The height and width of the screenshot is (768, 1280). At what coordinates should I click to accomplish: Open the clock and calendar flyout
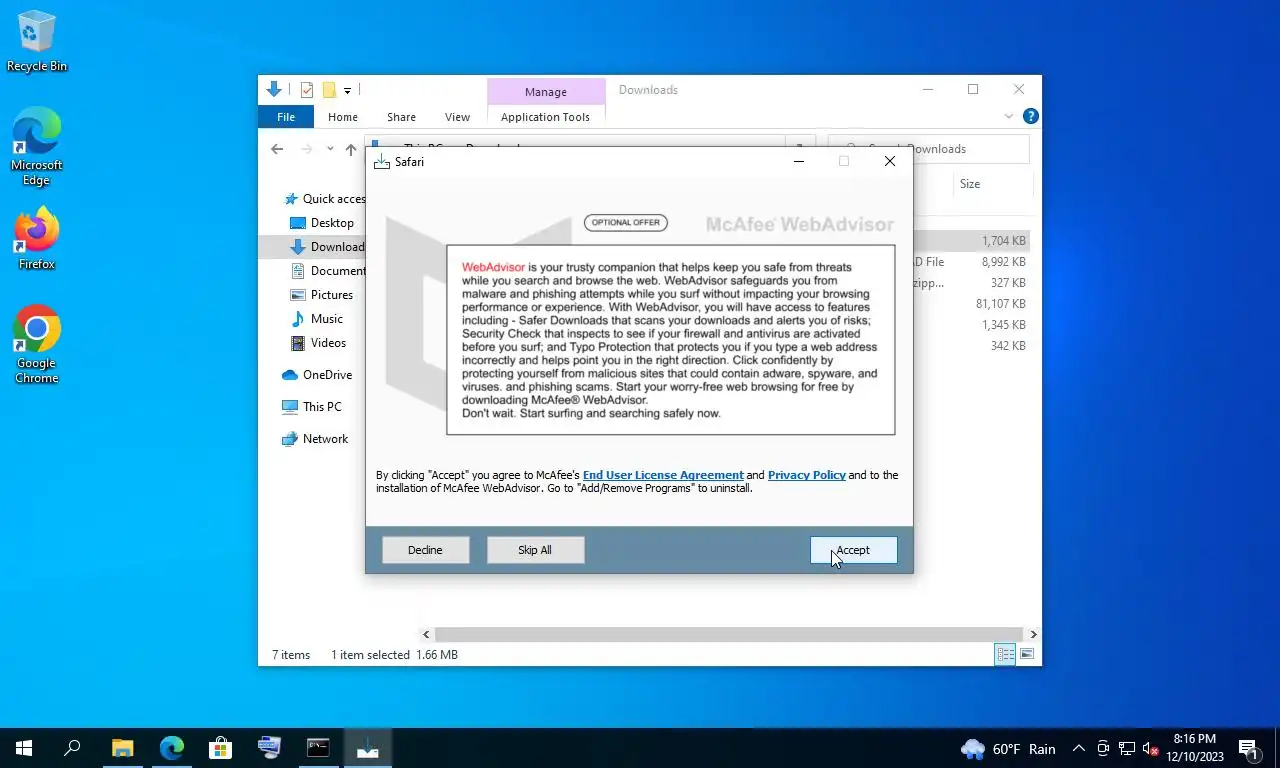[x=1195, y=748]
